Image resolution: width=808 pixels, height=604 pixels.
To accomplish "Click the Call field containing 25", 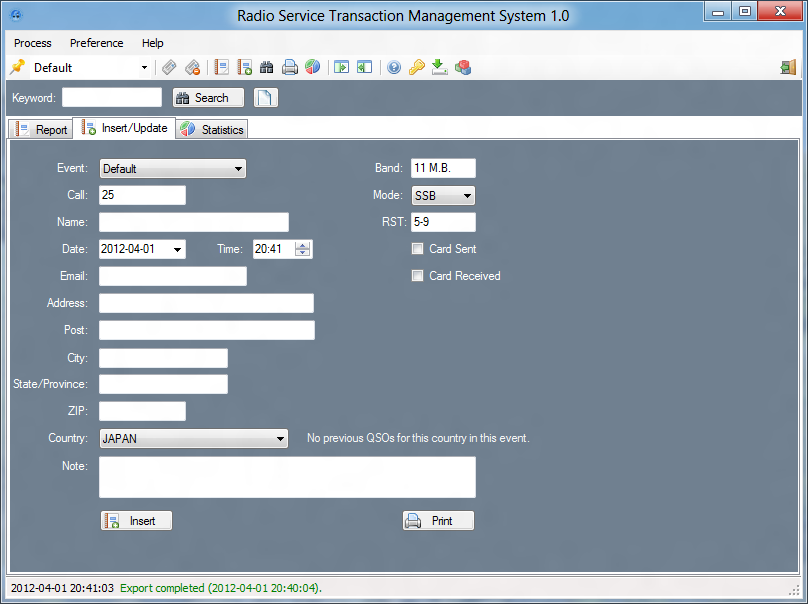I will tap(142, 195).
